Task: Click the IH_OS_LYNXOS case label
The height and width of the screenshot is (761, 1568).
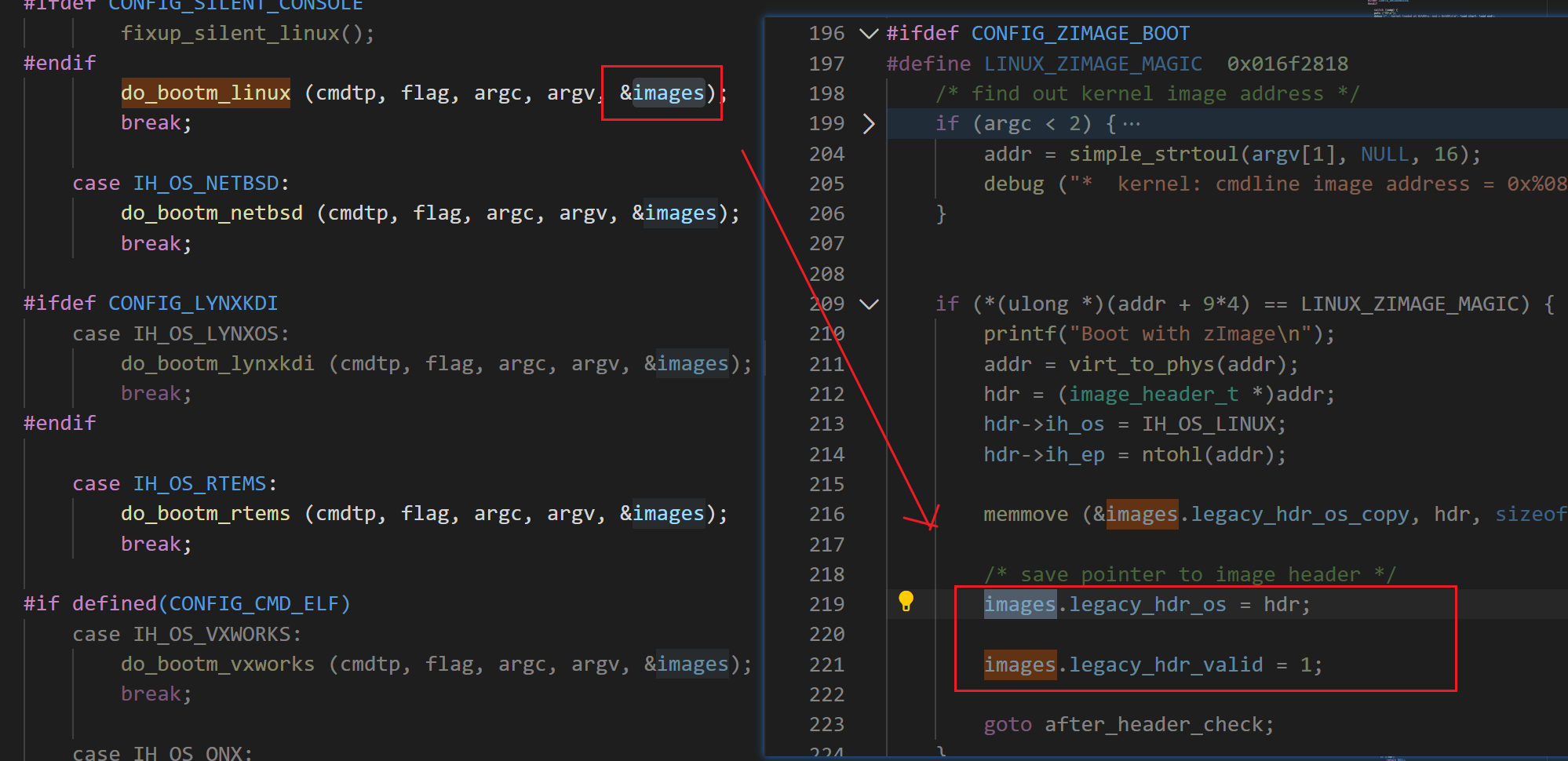Action: tap(206, 333)
